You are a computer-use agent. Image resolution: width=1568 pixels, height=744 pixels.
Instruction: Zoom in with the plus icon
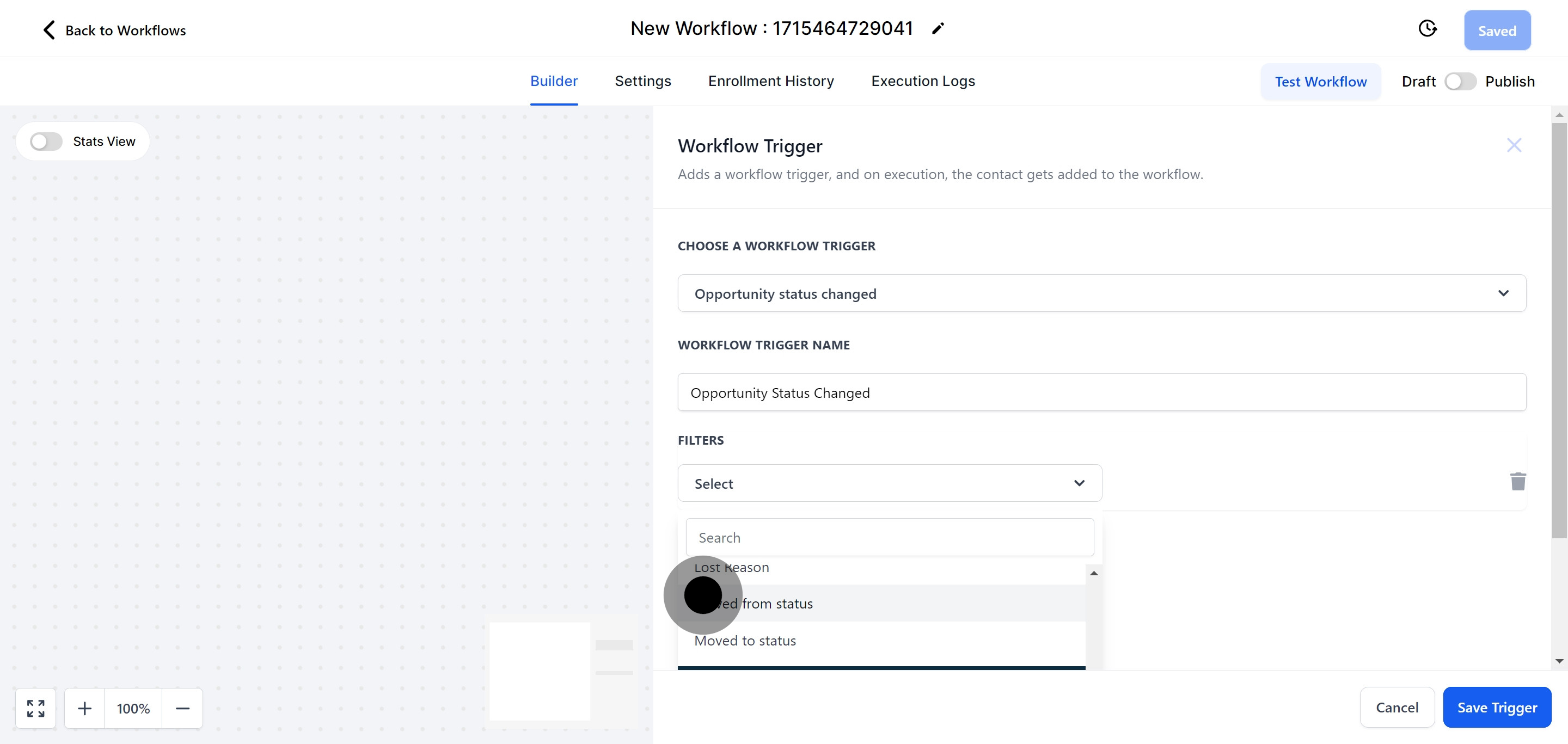84,708
